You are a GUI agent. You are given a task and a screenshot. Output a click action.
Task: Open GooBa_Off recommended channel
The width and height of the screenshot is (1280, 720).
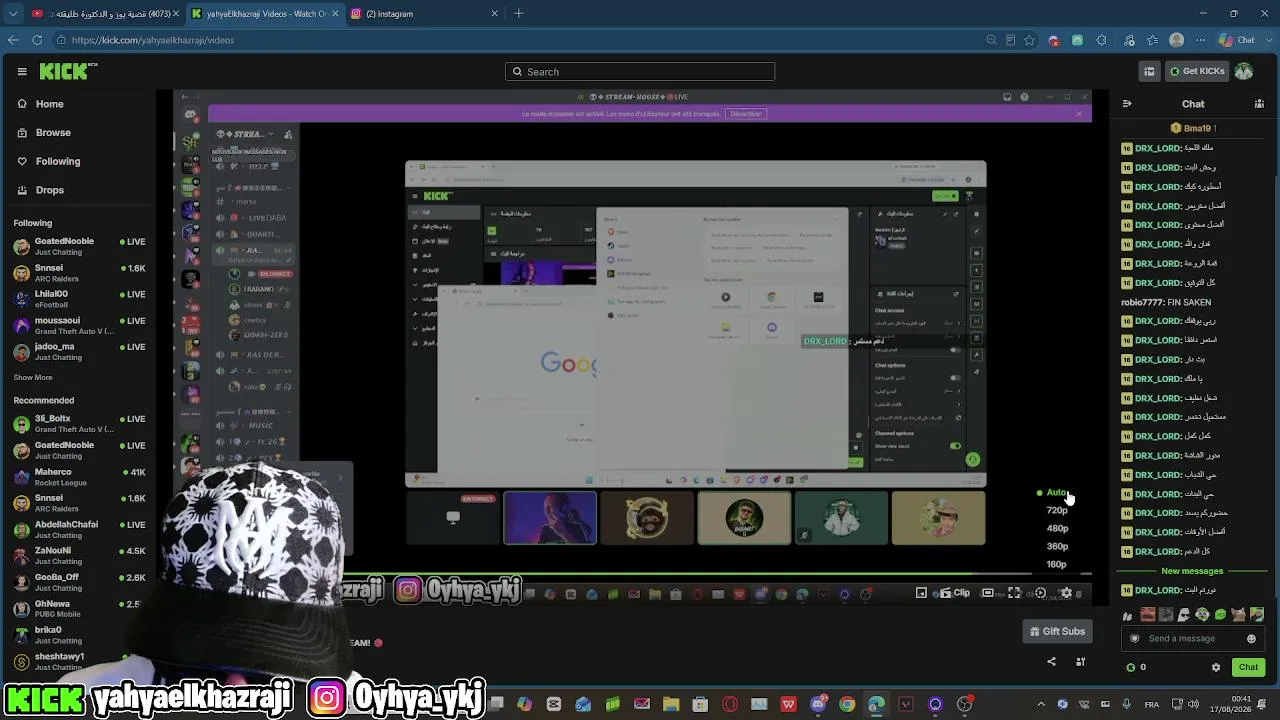click(x=80, y=582)
